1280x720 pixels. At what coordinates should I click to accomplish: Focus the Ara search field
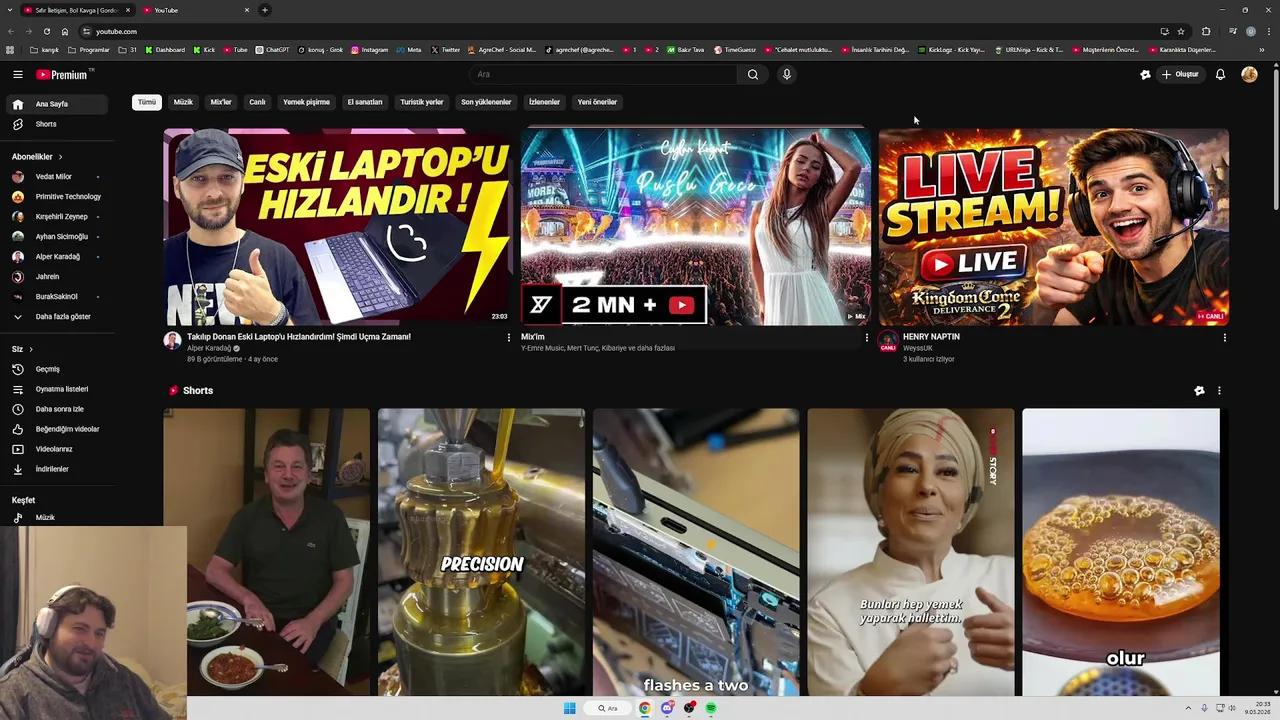click(603, 74)
